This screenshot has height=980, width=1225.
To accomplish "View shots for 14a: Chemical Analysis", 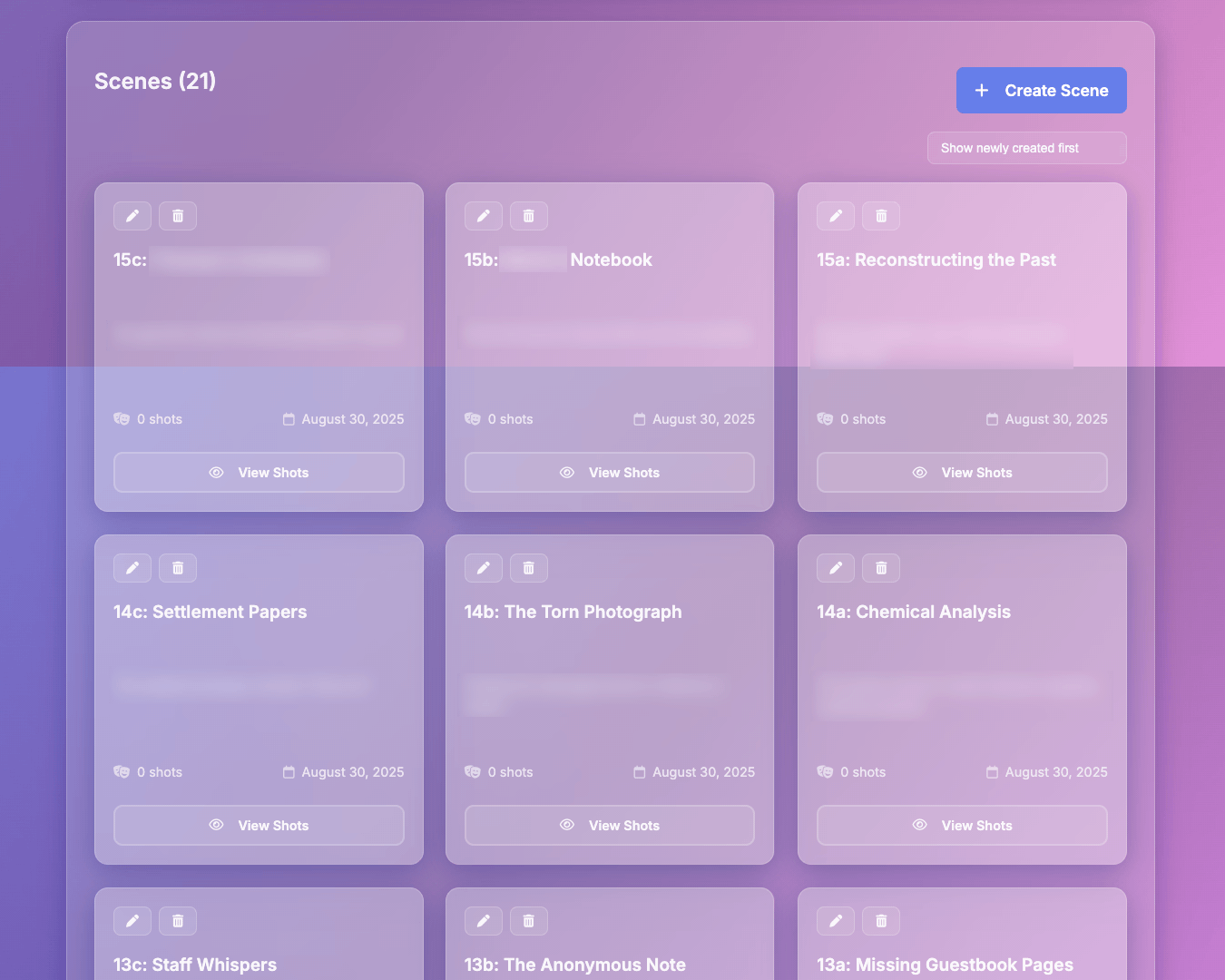I will click(x=962, y=826).
